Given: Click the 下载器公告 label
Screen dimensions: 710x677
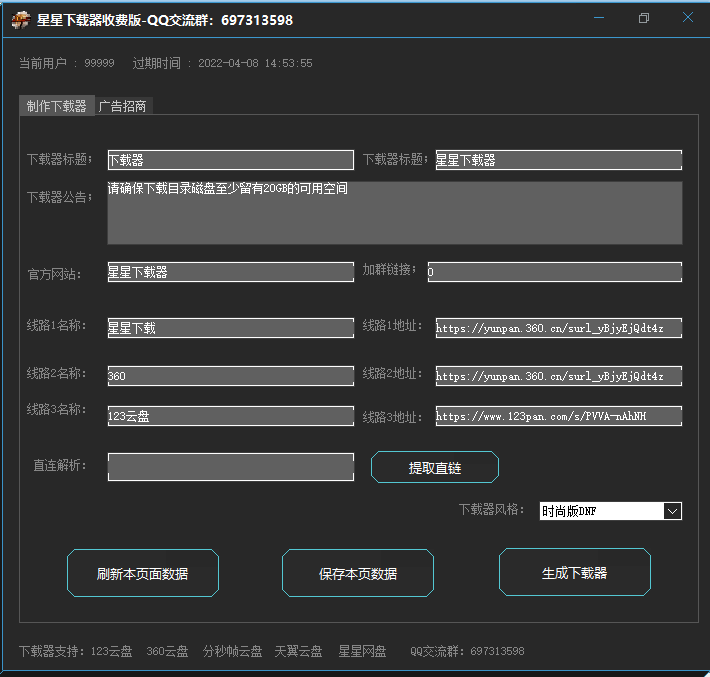Looking at the screenshot, I should pos(59,197).
